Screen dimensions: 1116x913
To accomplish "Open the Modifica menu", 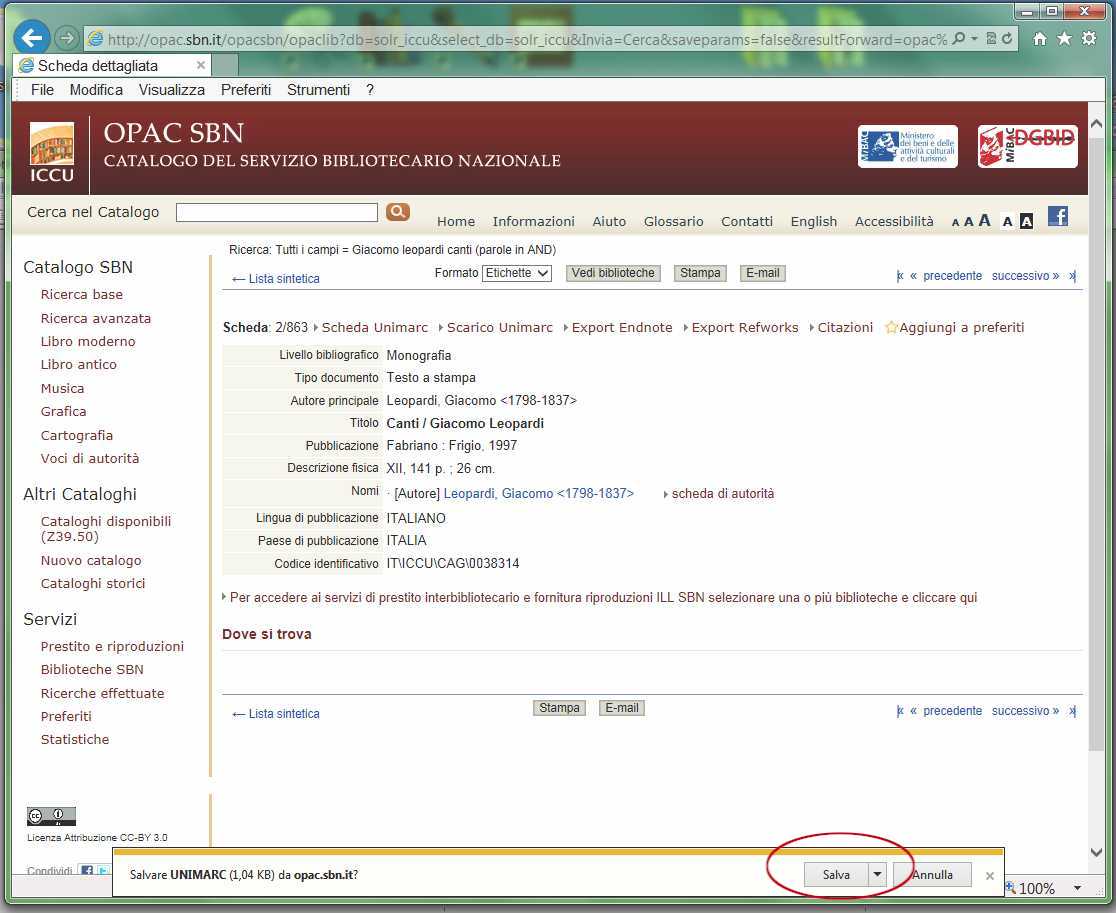I will [96, 90].
